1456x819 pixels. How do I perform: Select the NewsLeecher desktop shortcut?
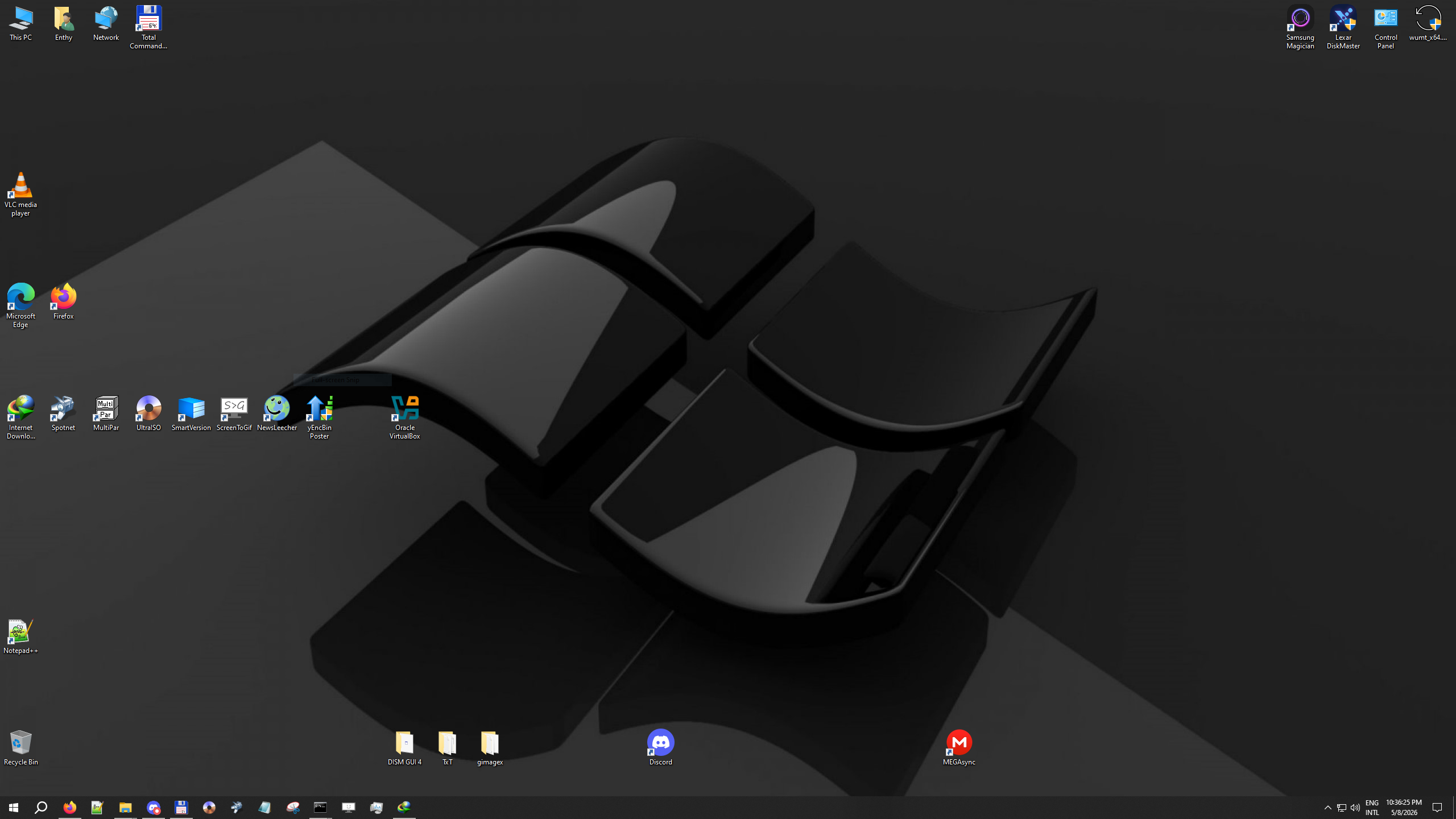[x=276, y=413]
